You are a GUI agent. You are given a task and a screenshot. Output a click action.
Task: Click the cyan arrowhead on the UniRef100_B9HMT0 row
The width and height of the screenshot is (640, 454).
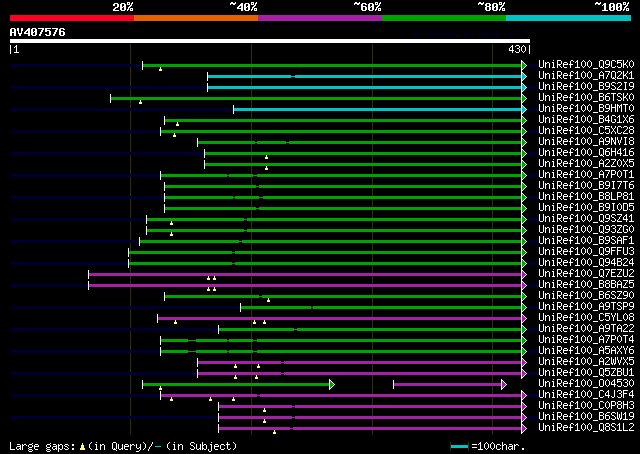524,109
